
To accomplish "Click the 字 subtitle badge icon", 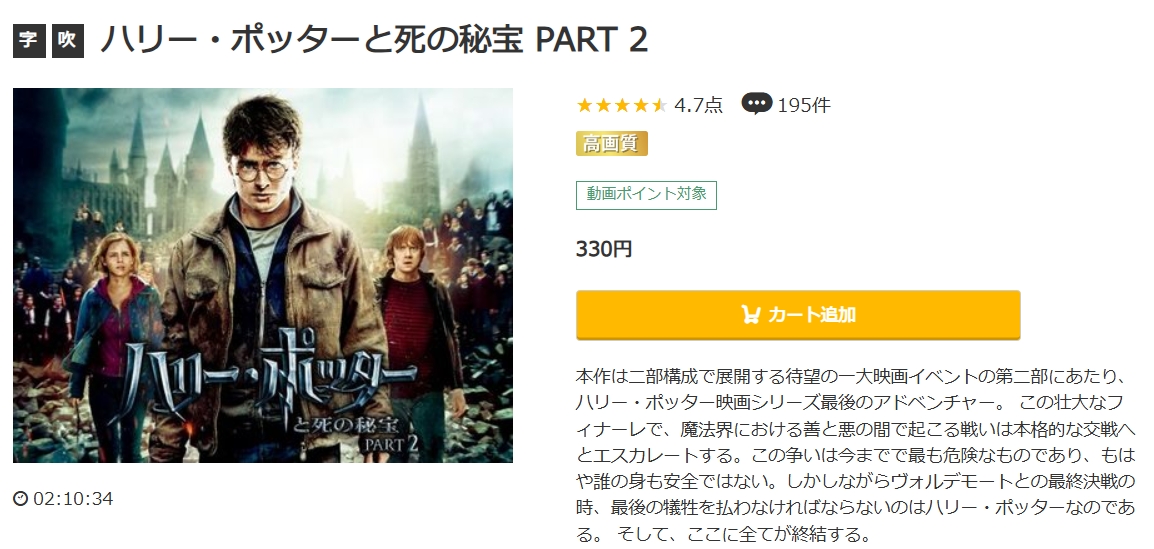I will [x=29, y=42].
